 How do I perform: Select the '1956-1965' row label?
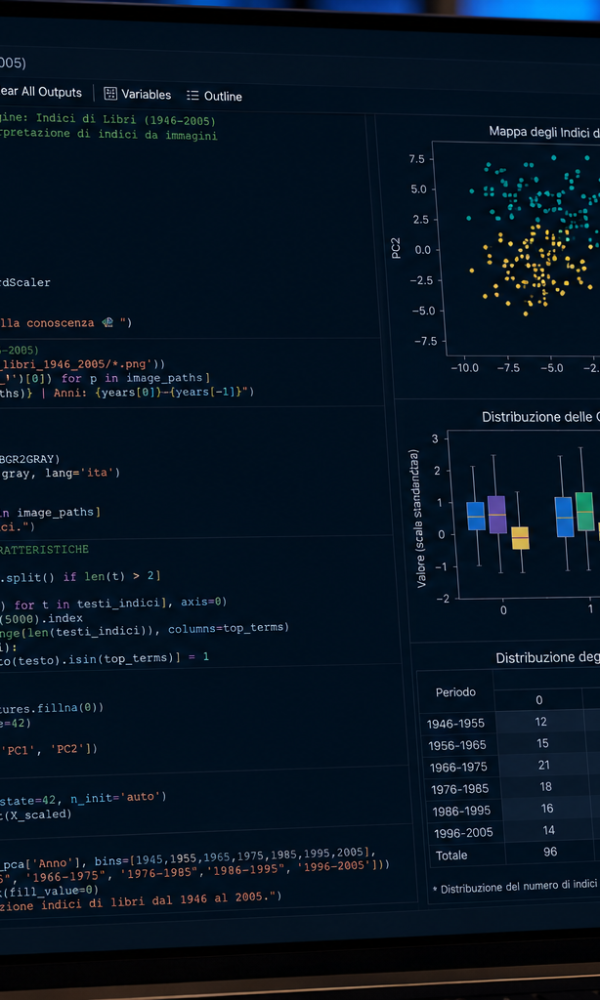pos(457,745)
